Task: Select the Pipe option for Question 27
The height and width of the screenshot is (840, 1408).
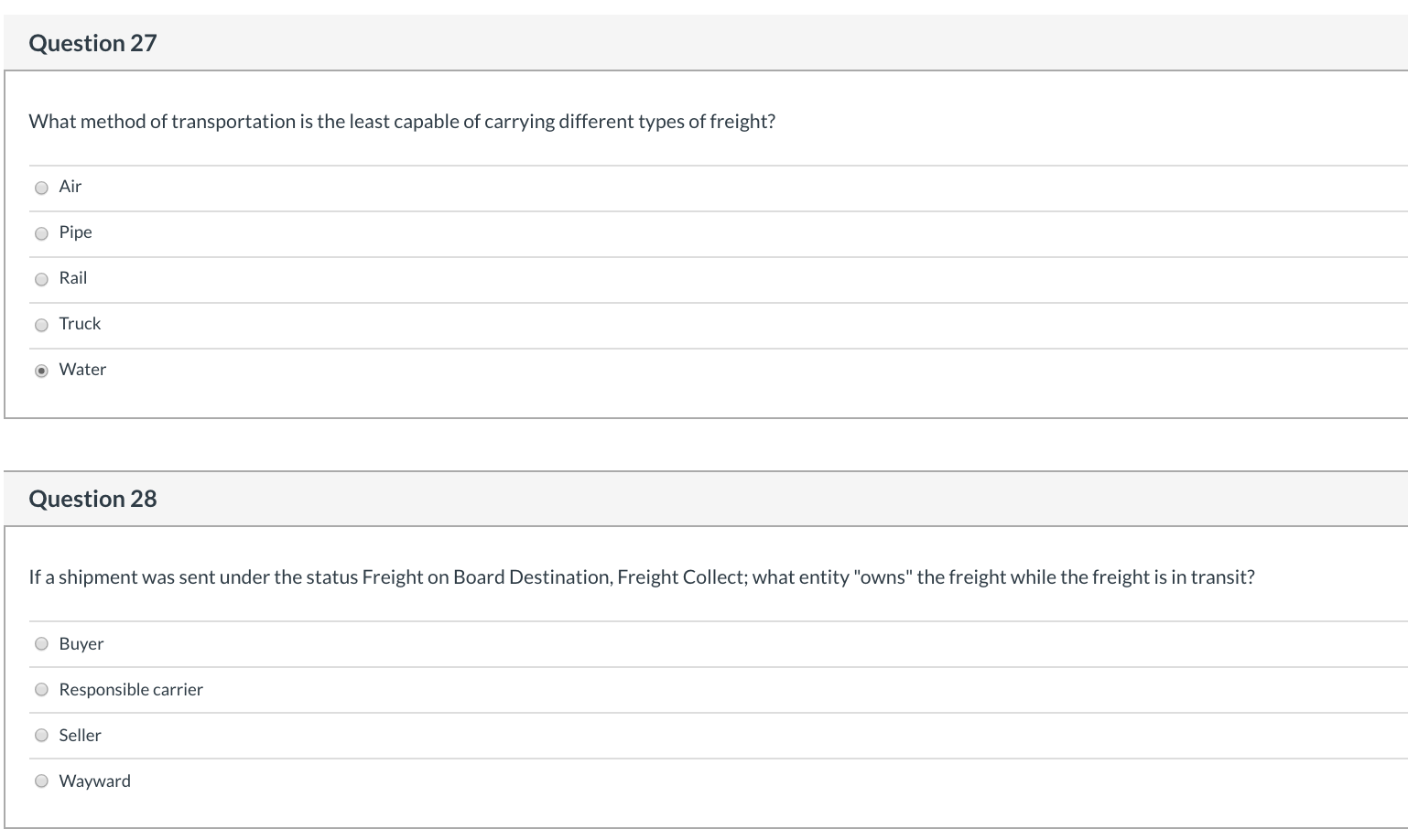Action: pos(41,233)
